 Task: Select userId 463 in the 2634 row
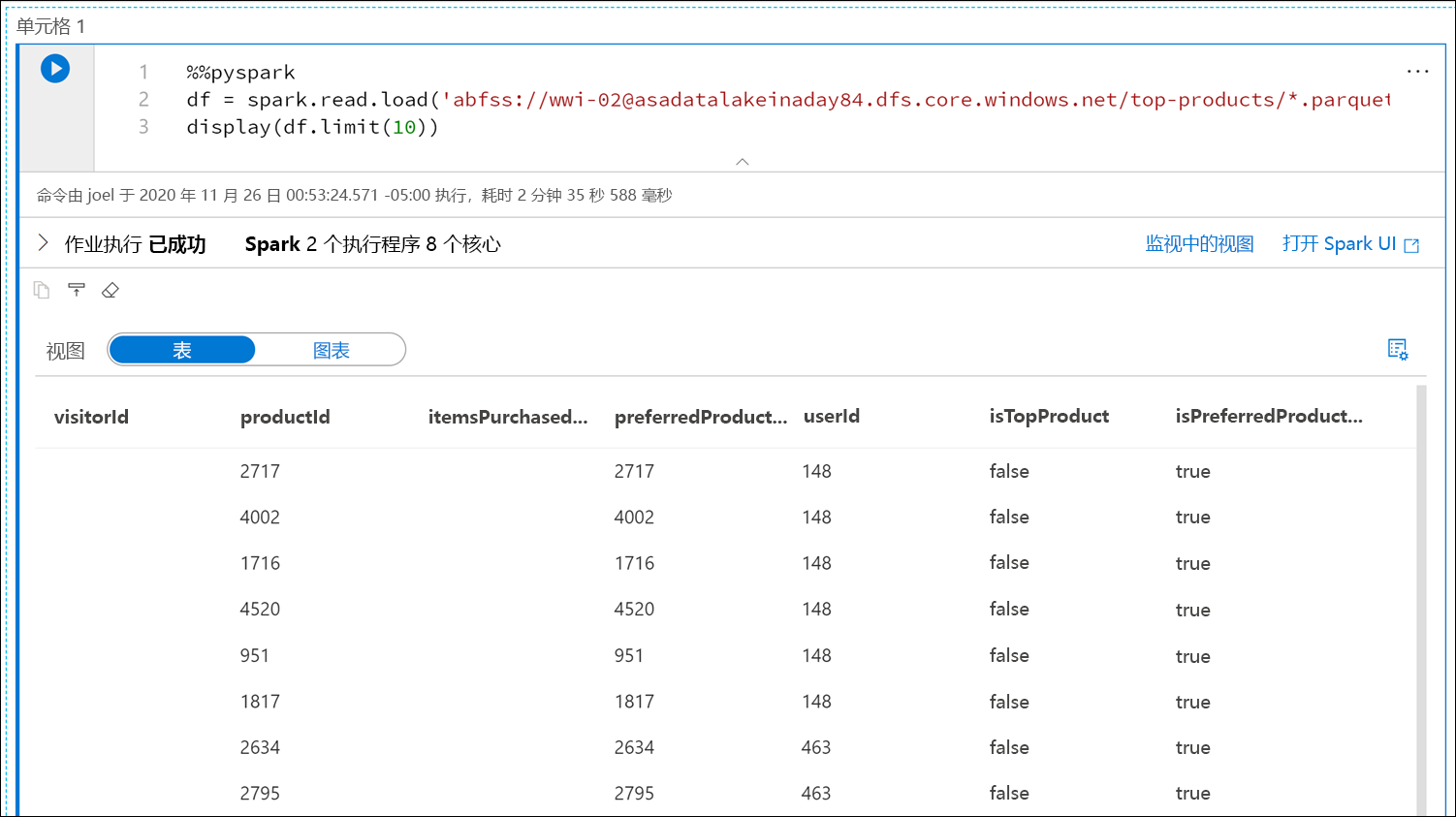coord(816,747)
